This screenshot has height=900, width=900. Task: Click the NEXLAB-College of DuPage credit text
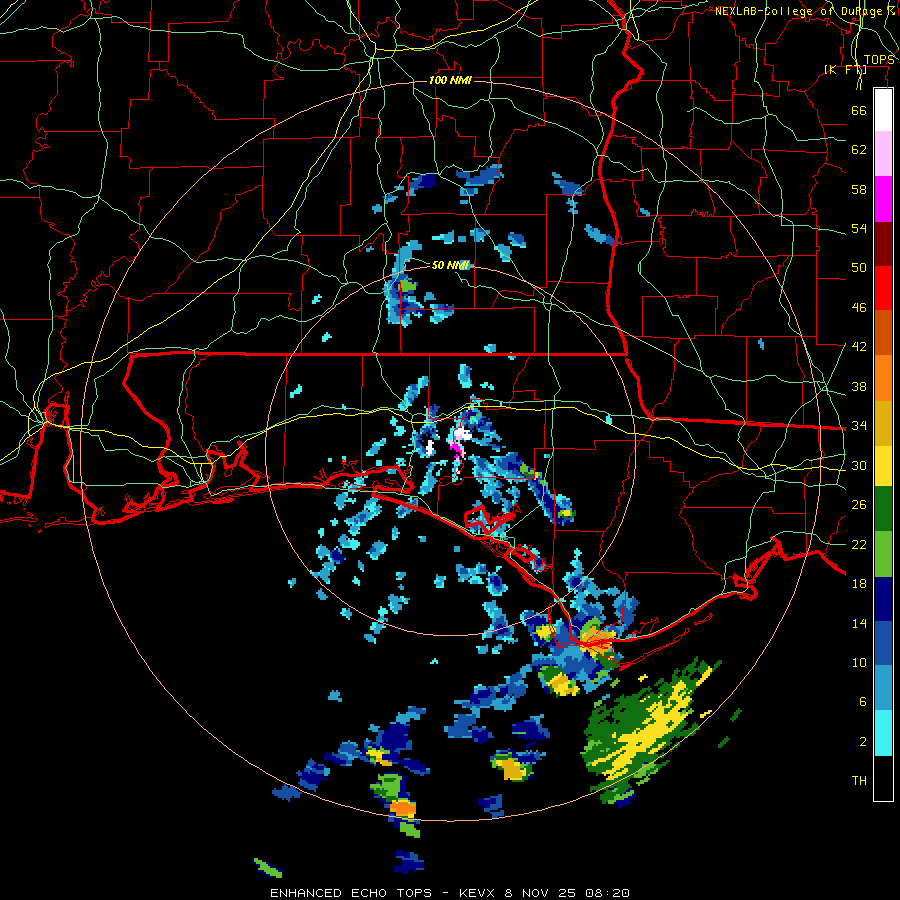[804, 11]
